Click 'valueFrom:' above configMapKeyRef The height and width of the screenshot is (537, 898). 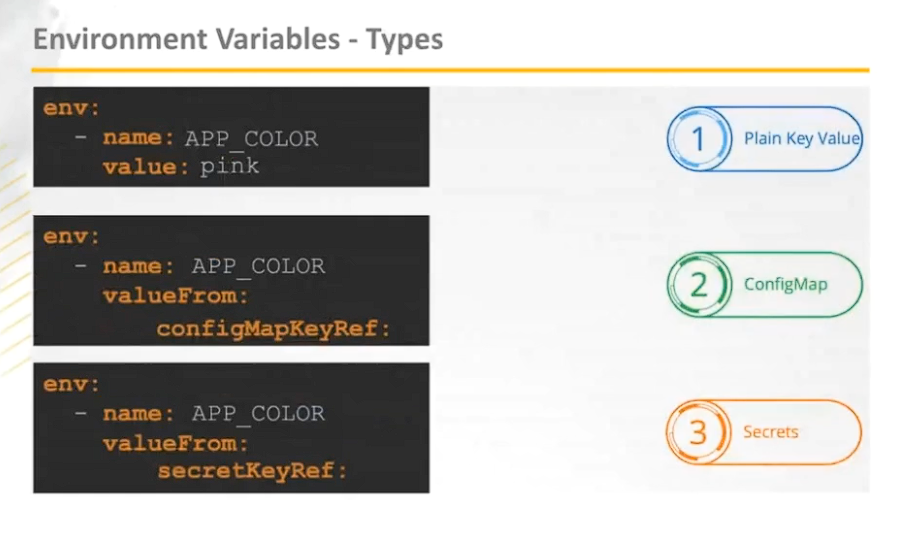(x=175, y=296)
